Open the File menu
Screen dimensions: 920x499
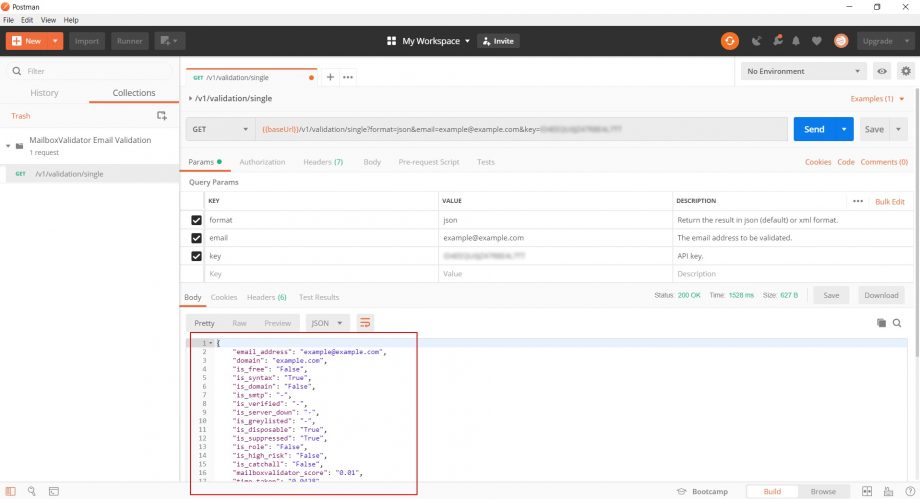click(8, 20)
